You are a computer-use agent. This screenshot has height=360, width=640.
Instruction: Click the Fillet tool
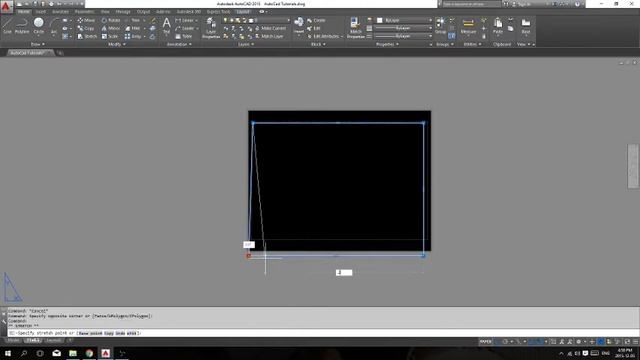pyautogui.click(x=133, y=28)
